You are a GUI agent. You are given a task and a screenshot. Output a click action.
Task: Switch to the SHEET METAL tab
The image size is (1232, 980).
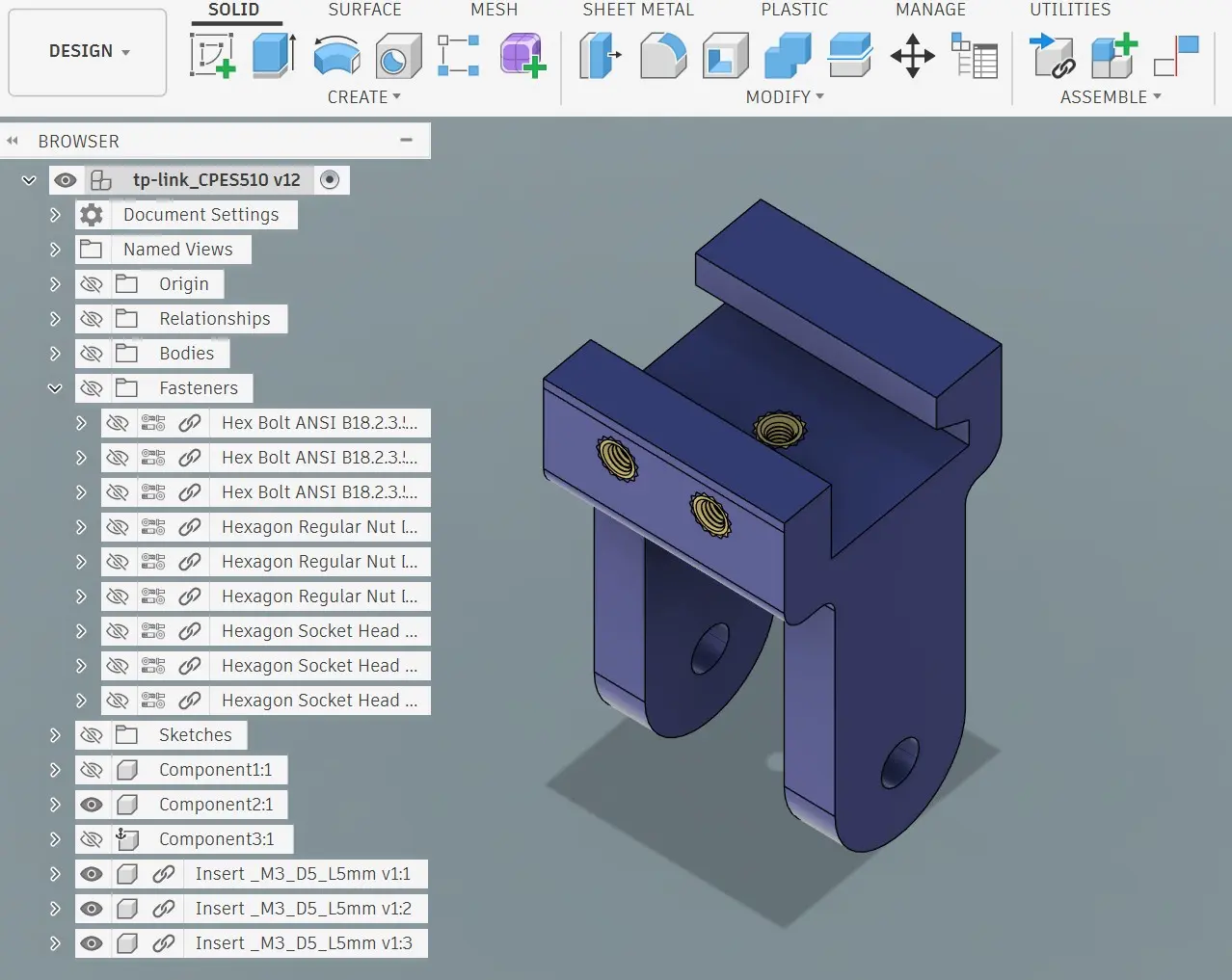(x=638, y=10)
